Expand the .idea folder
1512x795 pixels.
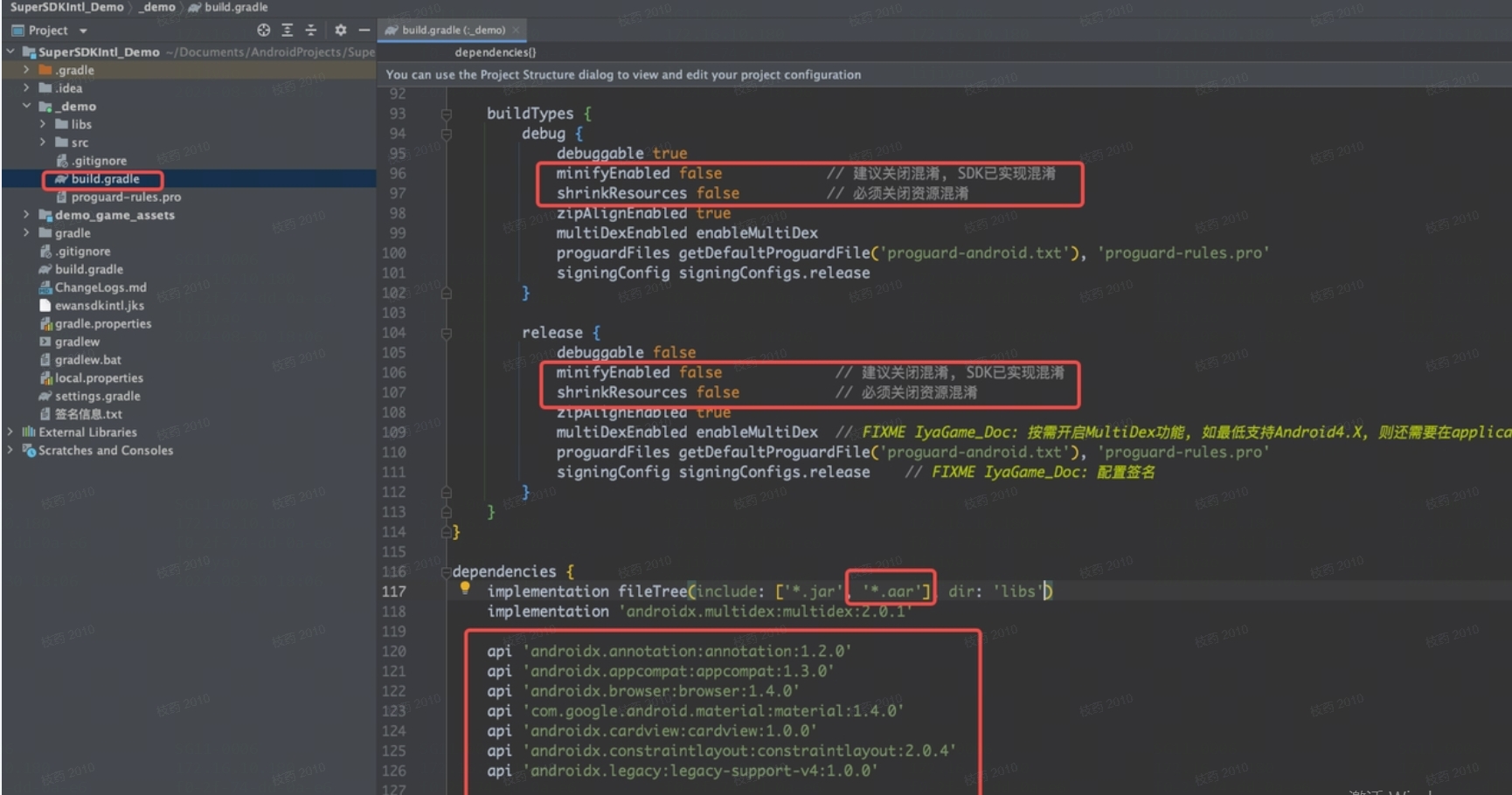pyautogui.click(x=26, y=88)
